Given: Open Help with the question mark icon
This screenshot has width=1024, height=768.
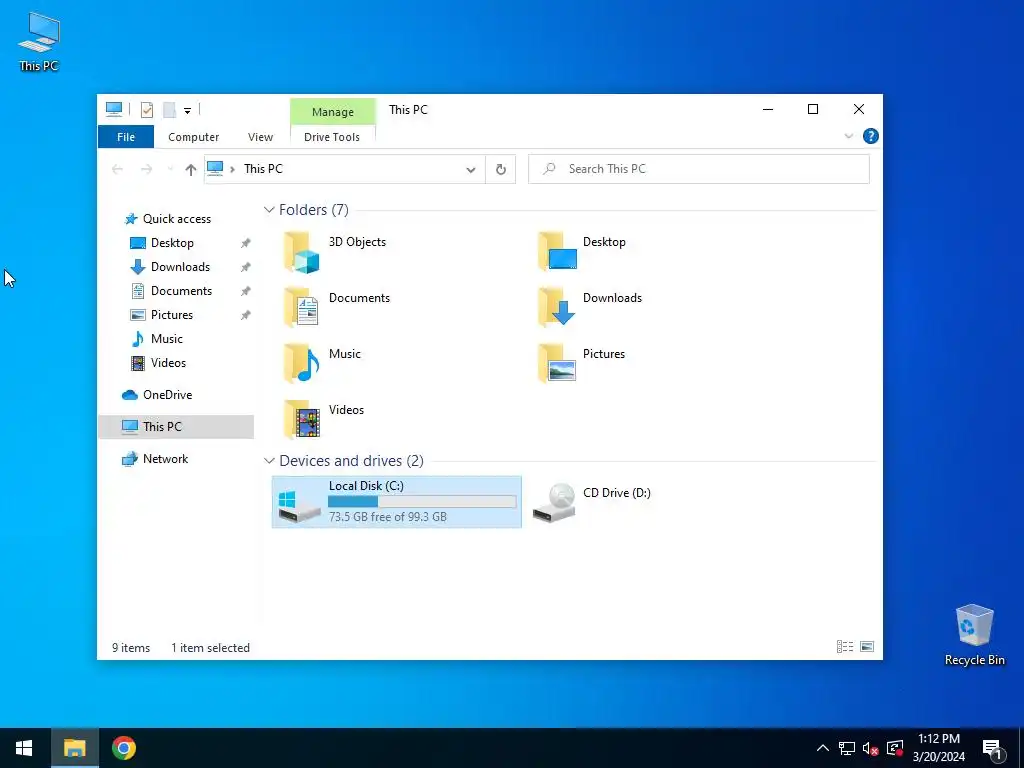Looking at the screenshot, I should tap(871, 136).
